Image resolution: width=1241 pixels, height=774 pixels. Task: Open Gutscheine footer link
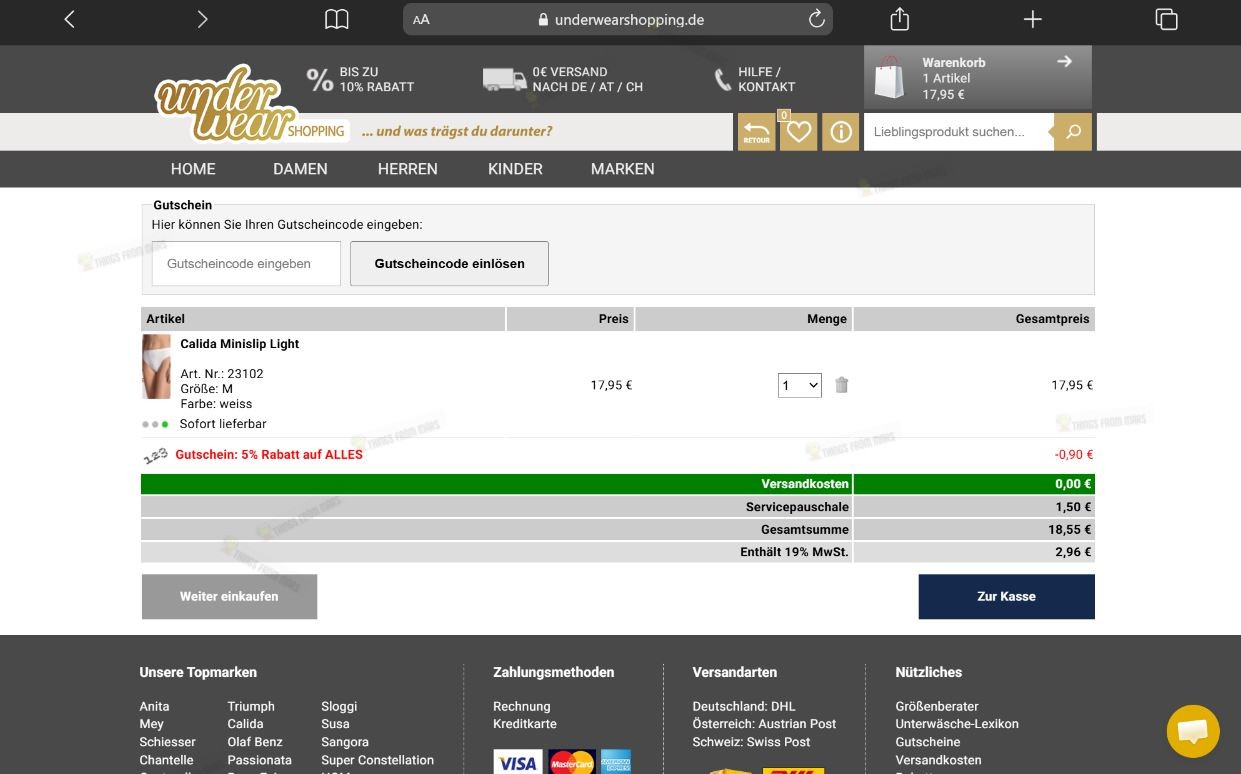click(x=928, y=742)
